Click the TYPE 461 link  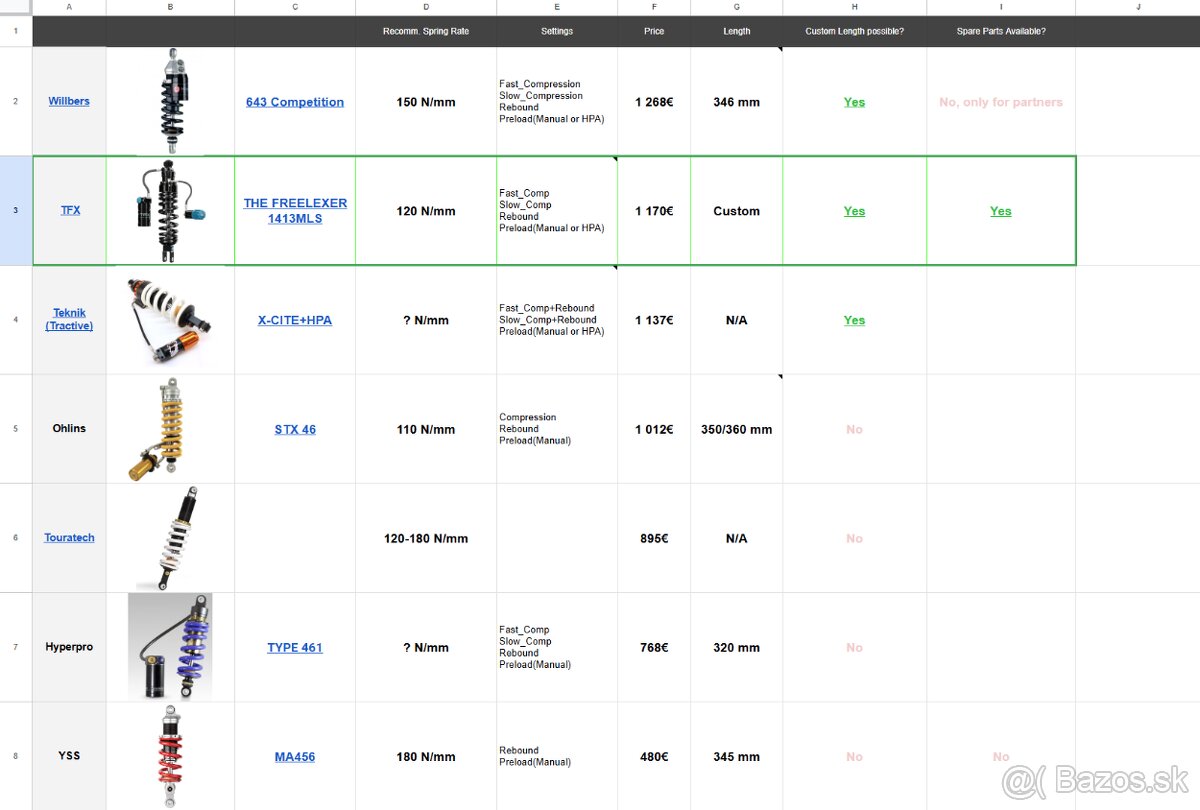click(295, 647)
